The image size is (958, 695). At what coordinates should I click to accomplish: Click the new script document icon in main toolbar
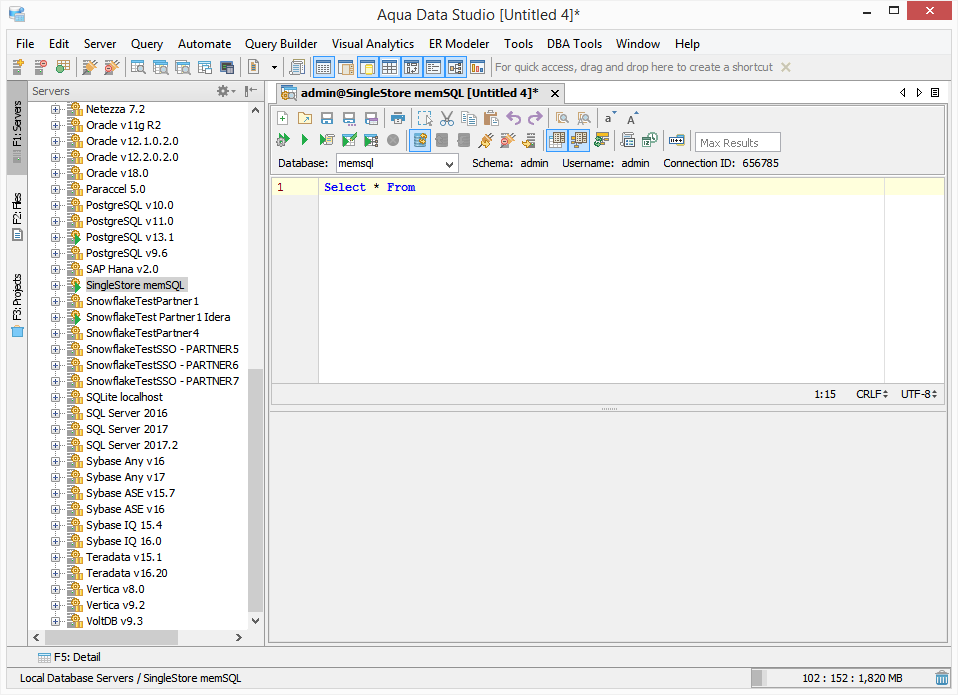254,67
